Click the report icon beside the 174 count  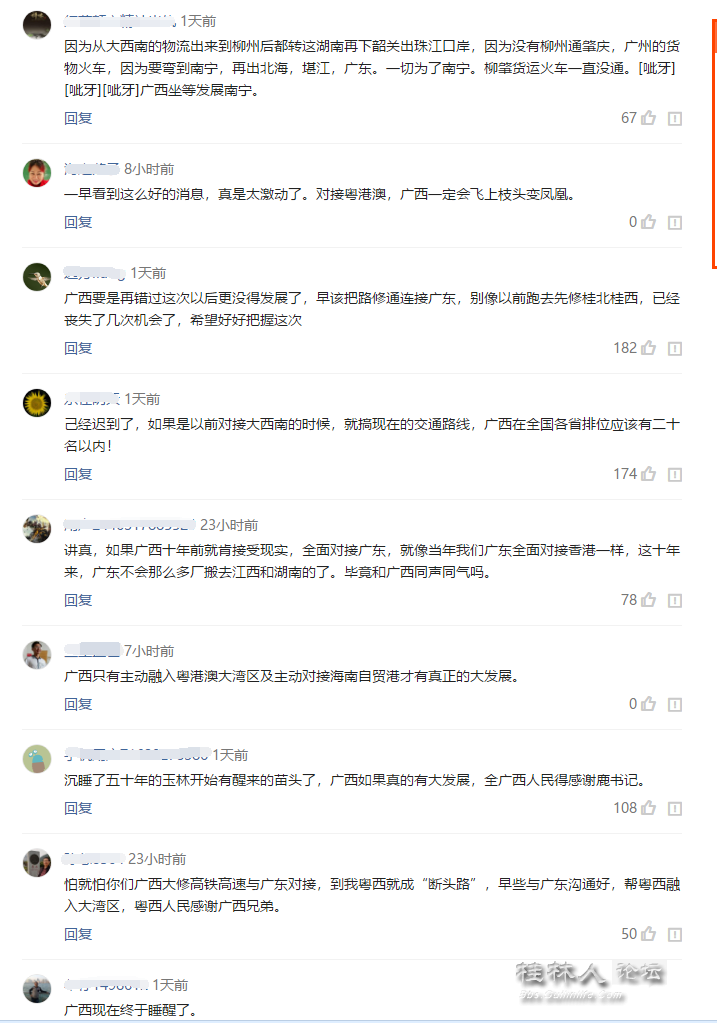[x=675, y=474]
